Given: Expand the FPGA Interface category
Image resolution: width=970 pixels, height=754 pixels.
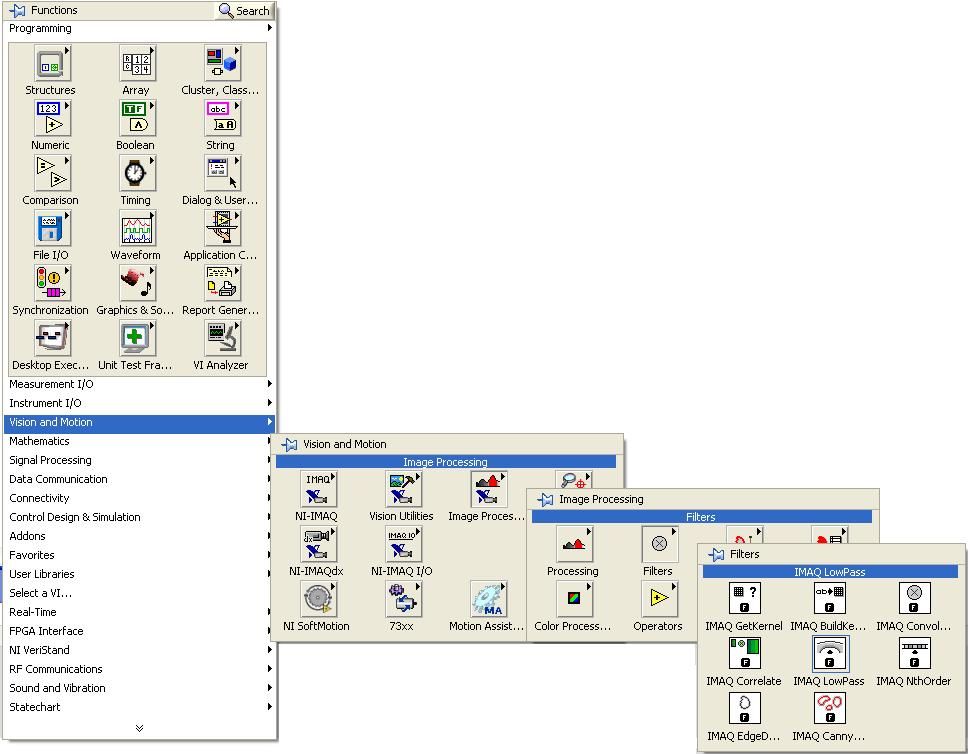Looking at the screenshot, I should pyautogui.click(x=139, y=632).
